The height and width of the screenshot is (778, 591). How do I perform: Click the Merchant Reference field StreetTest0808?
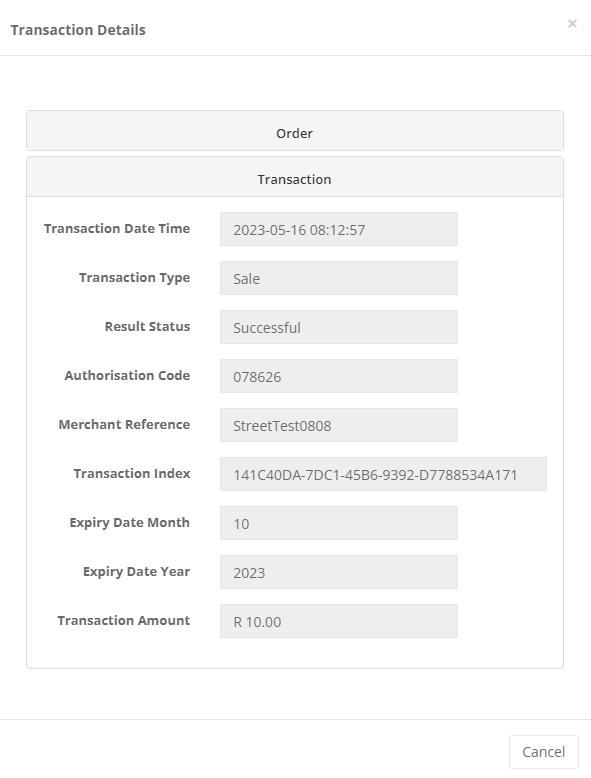[339, 425]
